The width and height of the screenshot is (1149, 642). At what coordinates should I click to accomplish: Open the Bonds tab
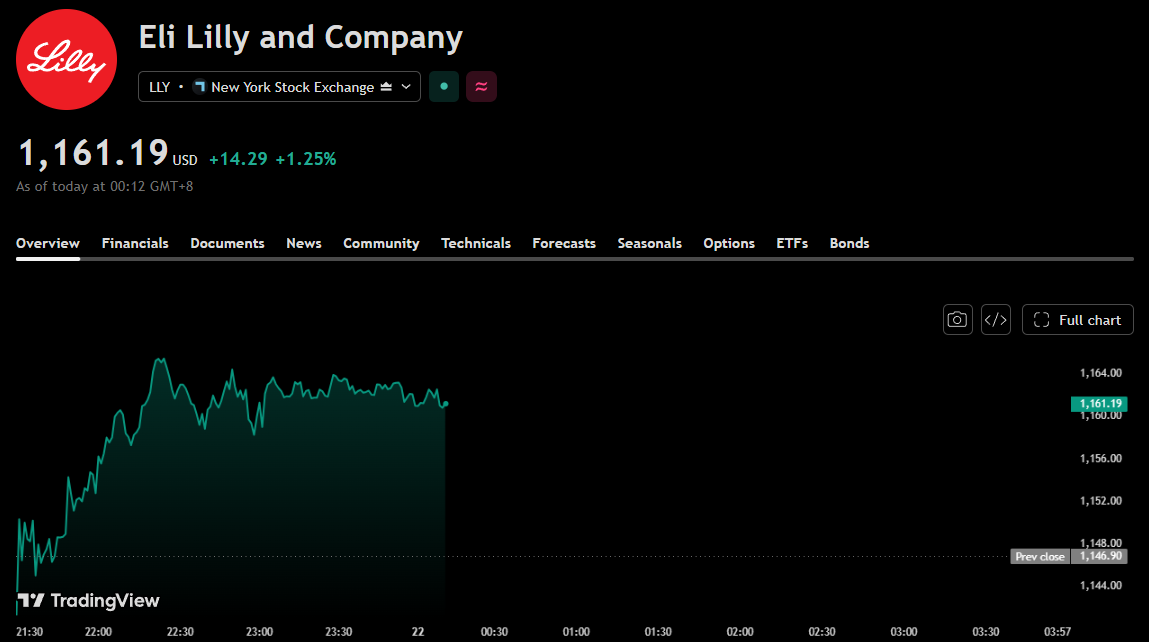click(x=849, y=243)
